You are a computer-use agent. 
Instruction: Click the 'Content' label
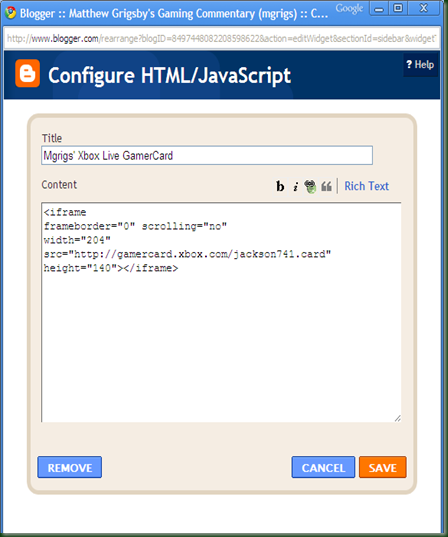pyautogui.click(x=59, y=185)
